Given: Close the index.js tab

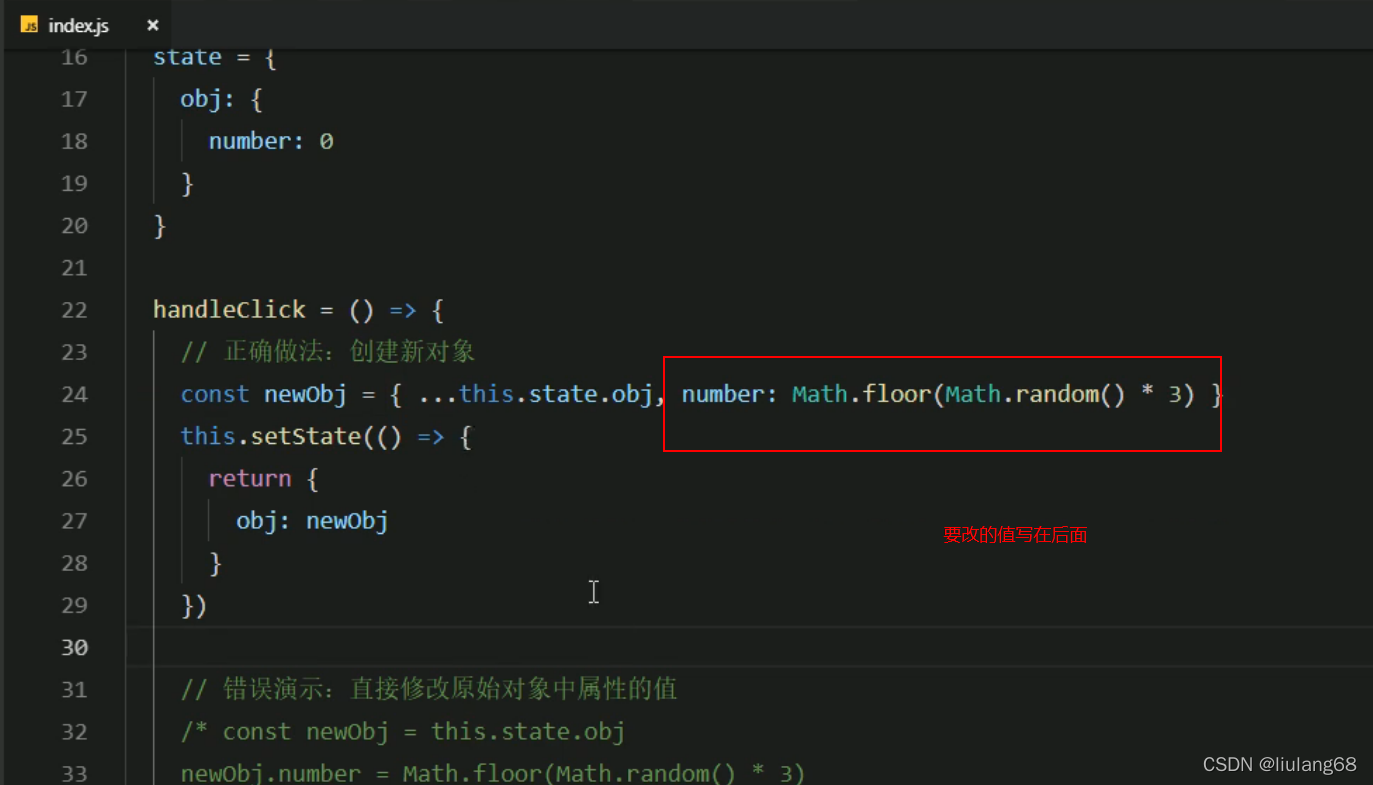Looking at the screenshot, I should (152, 25).
